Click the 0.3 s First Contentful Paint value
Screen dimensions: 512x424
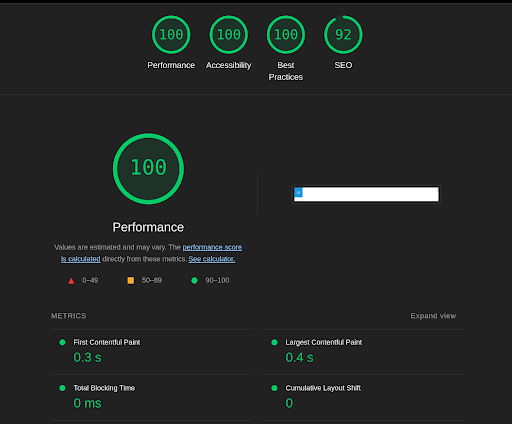[x=87, y=357]
